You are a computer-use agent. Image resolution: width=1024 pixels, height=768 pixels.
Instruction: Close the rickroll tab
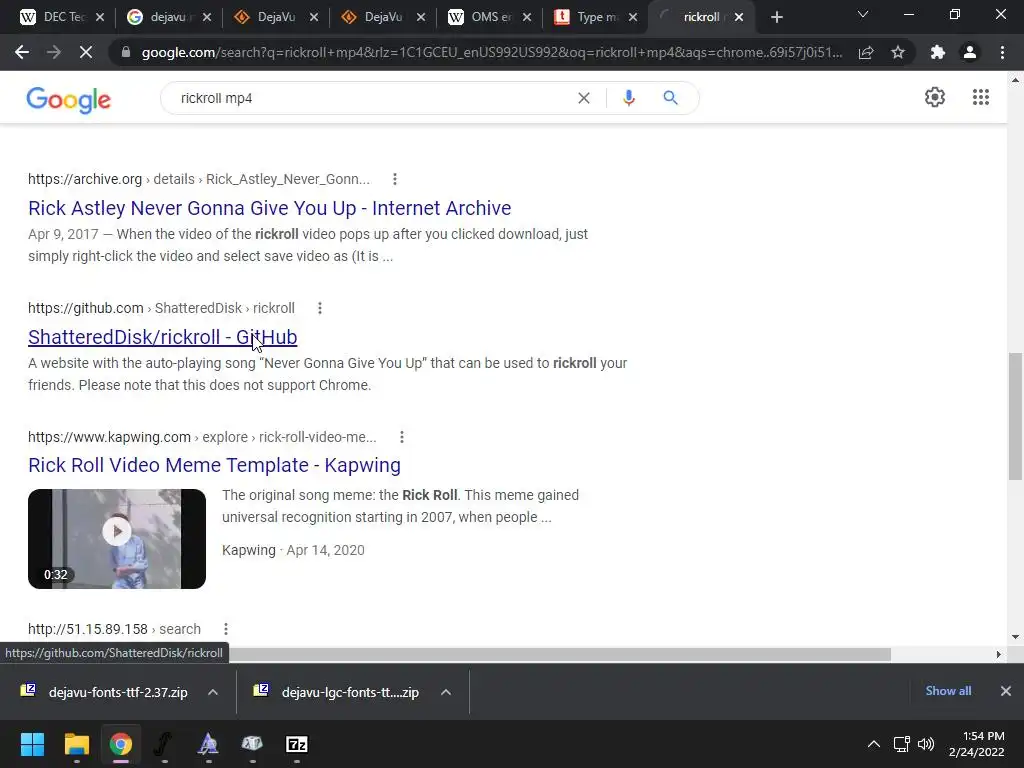[x=739, y=17]
